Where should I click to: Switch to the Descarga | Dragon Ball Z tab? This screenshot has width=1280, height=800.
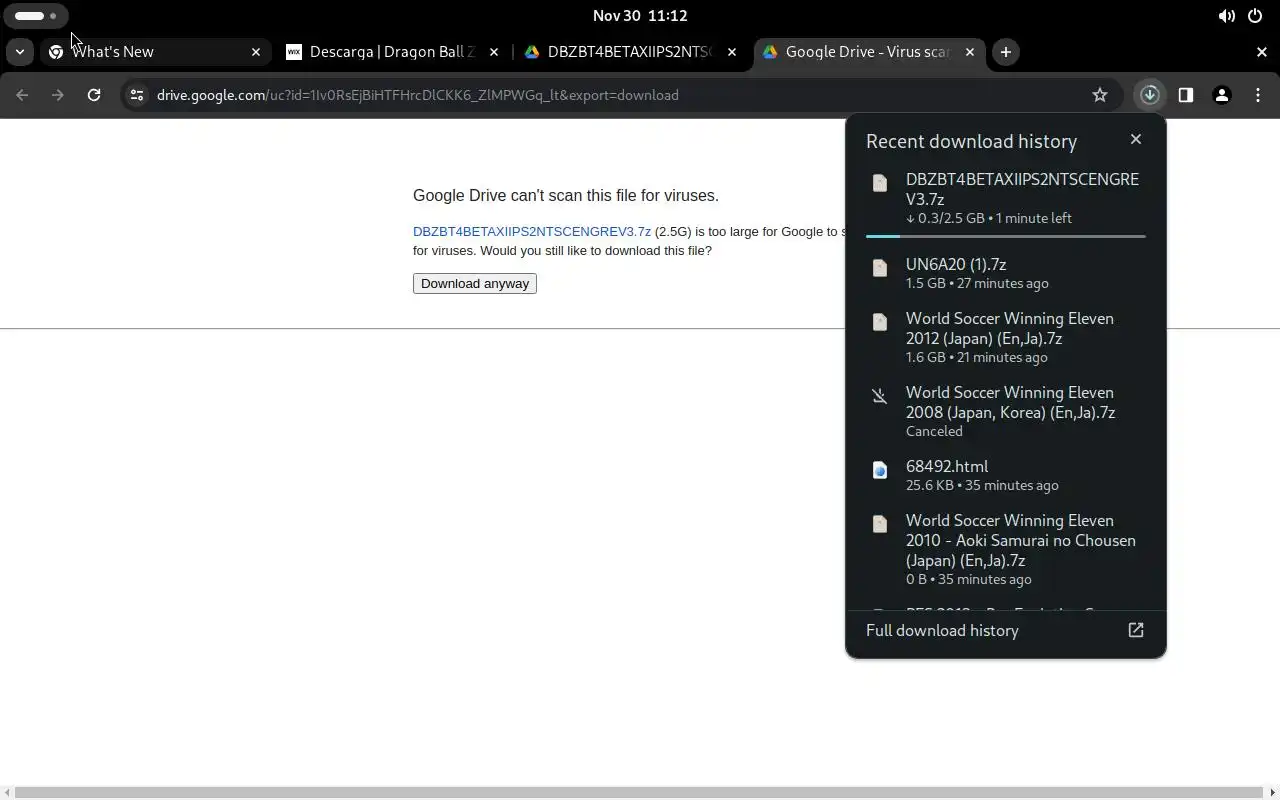point(392,52)
